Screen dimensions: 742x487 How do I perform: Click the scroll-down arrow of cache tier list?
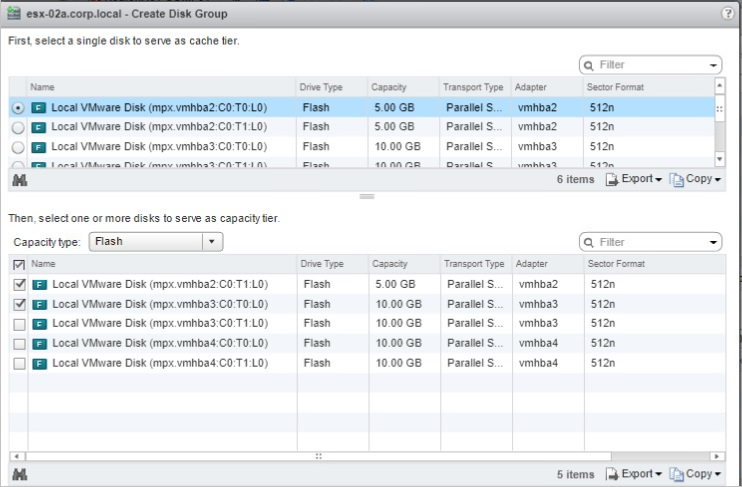pyautogui.click(x=719, y=159)
